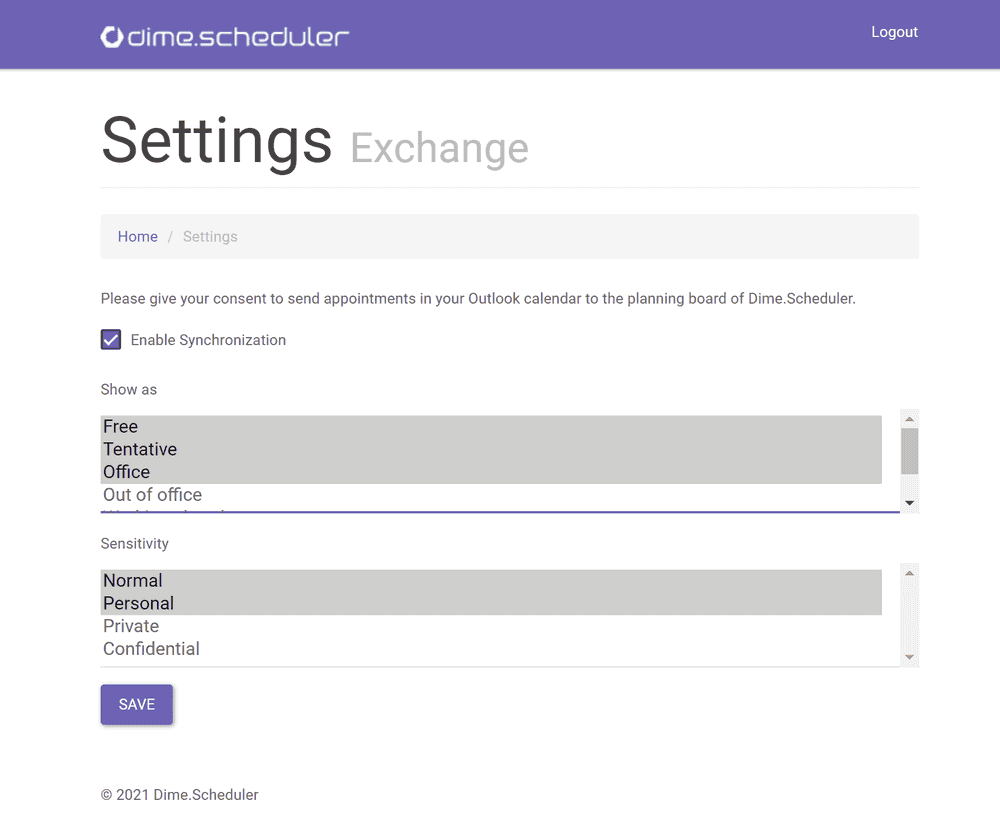Click the Sensitivity label
This screenshot has height=838, width=1000.
(x=135, y=544)
